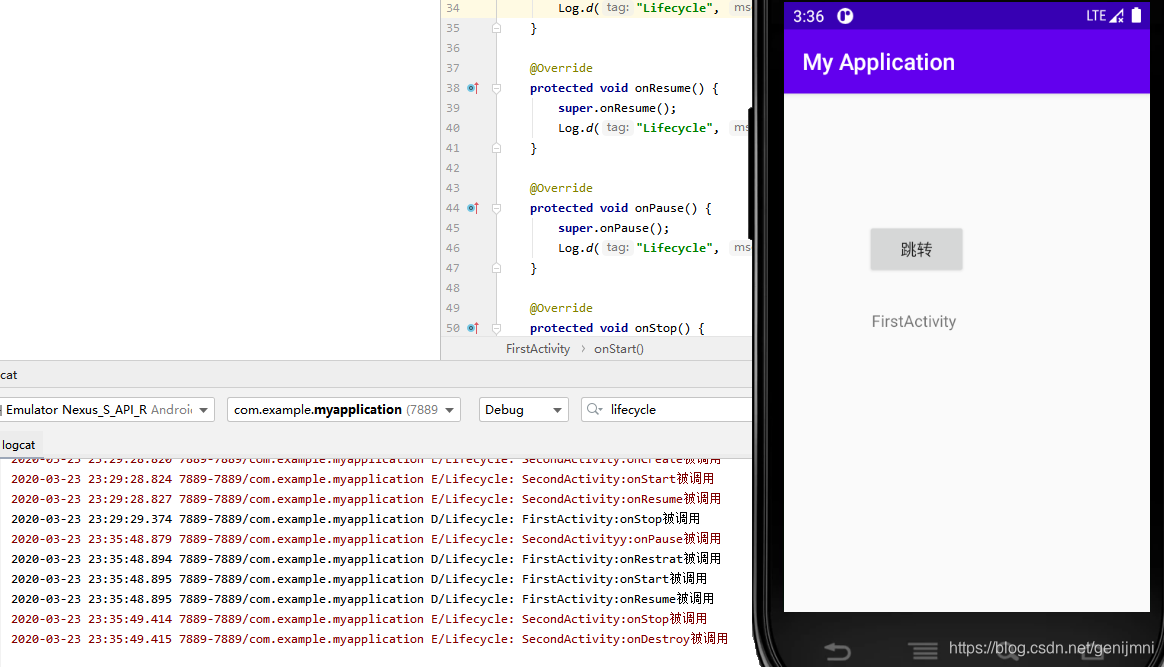Click fold end marker after onPause closing brace
1164x667 pixels.
(497, 269)
